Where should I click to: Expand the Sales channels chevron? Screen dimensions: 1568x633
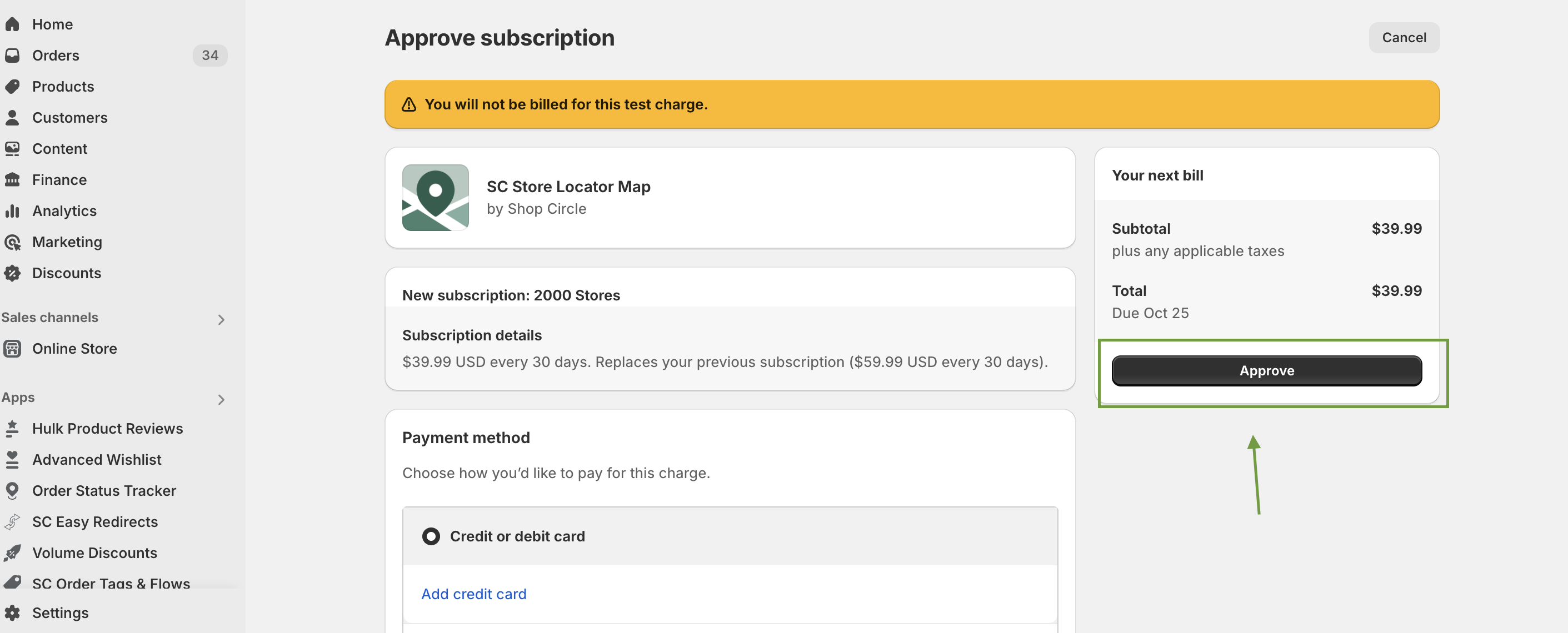(x=221, y=319)
